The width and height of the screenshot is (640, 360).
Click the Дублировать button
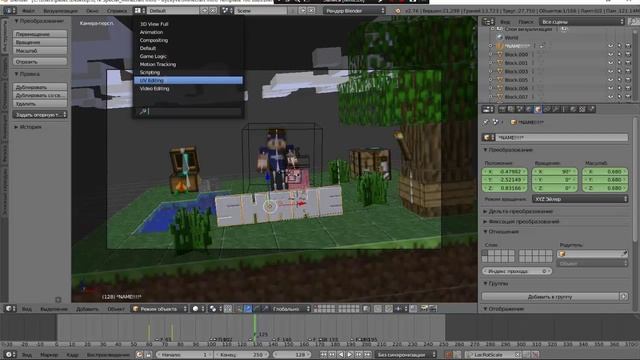point(40,87)
